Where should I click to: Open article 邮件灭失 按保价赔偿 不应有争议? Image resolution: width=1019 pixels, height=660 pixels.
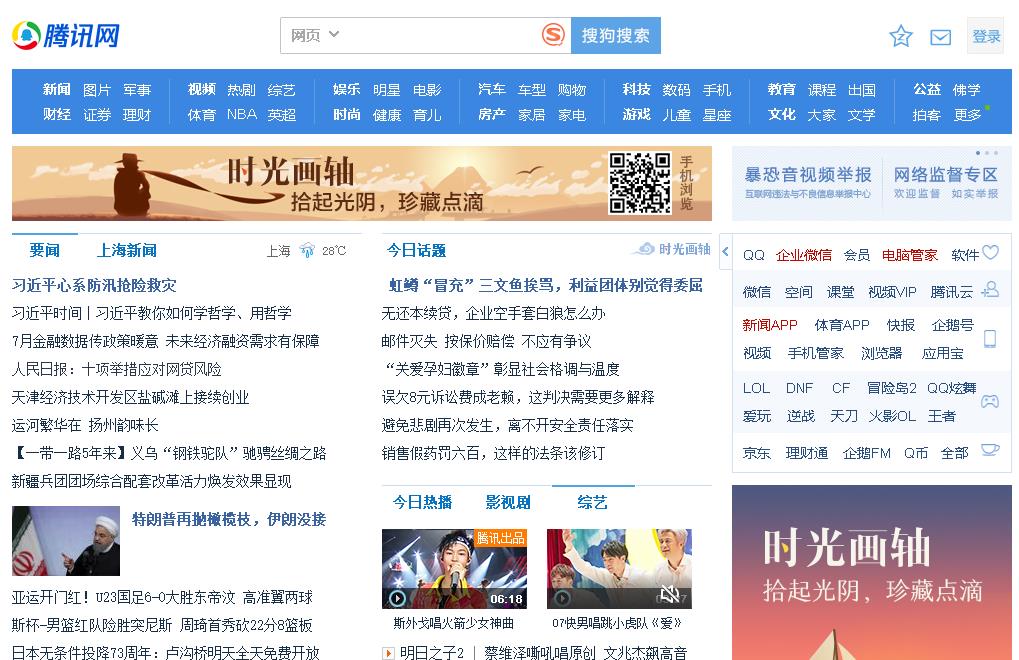(487, 341)
